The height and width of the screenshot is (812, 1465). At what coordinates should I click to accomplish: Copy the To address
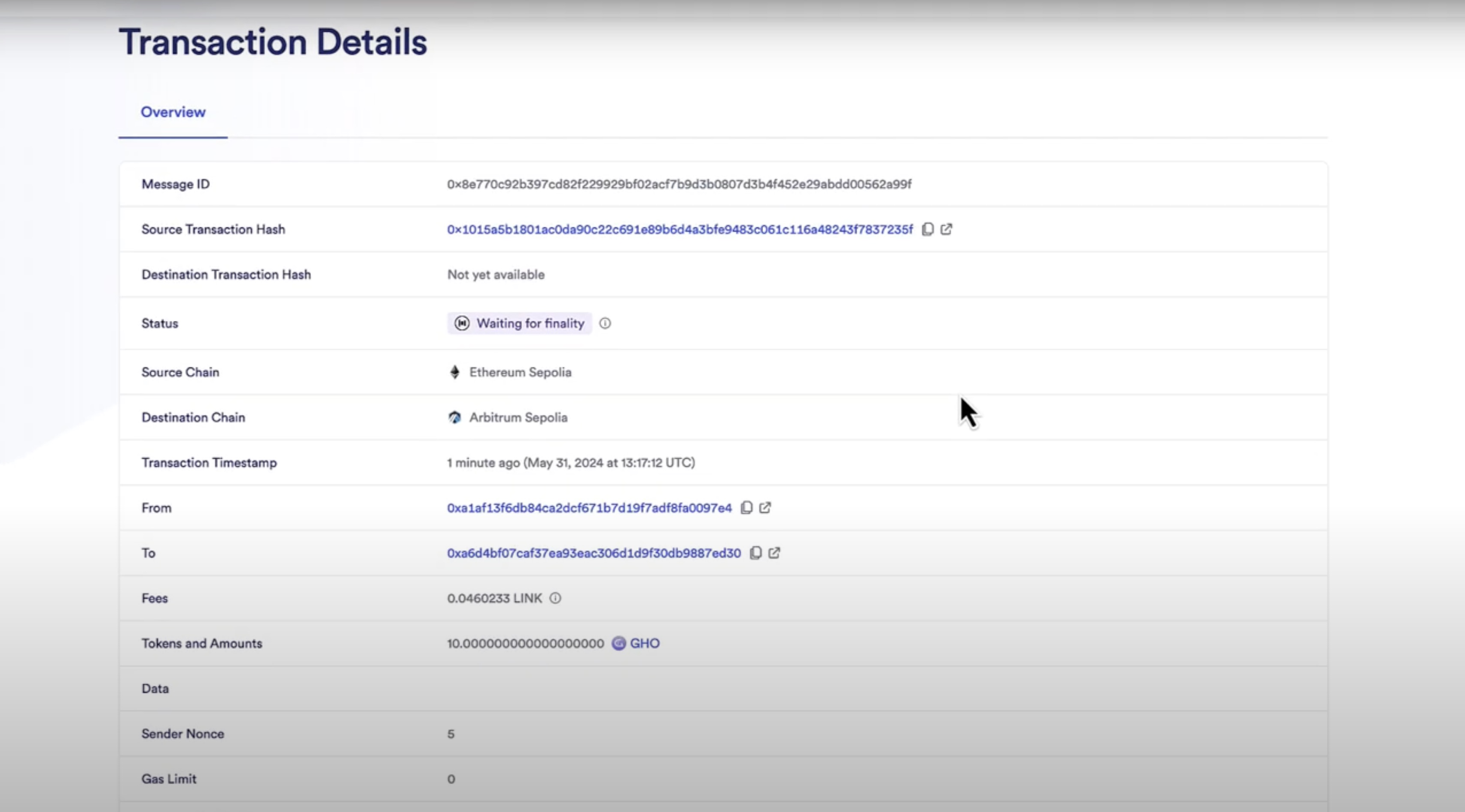click(756, 553)
